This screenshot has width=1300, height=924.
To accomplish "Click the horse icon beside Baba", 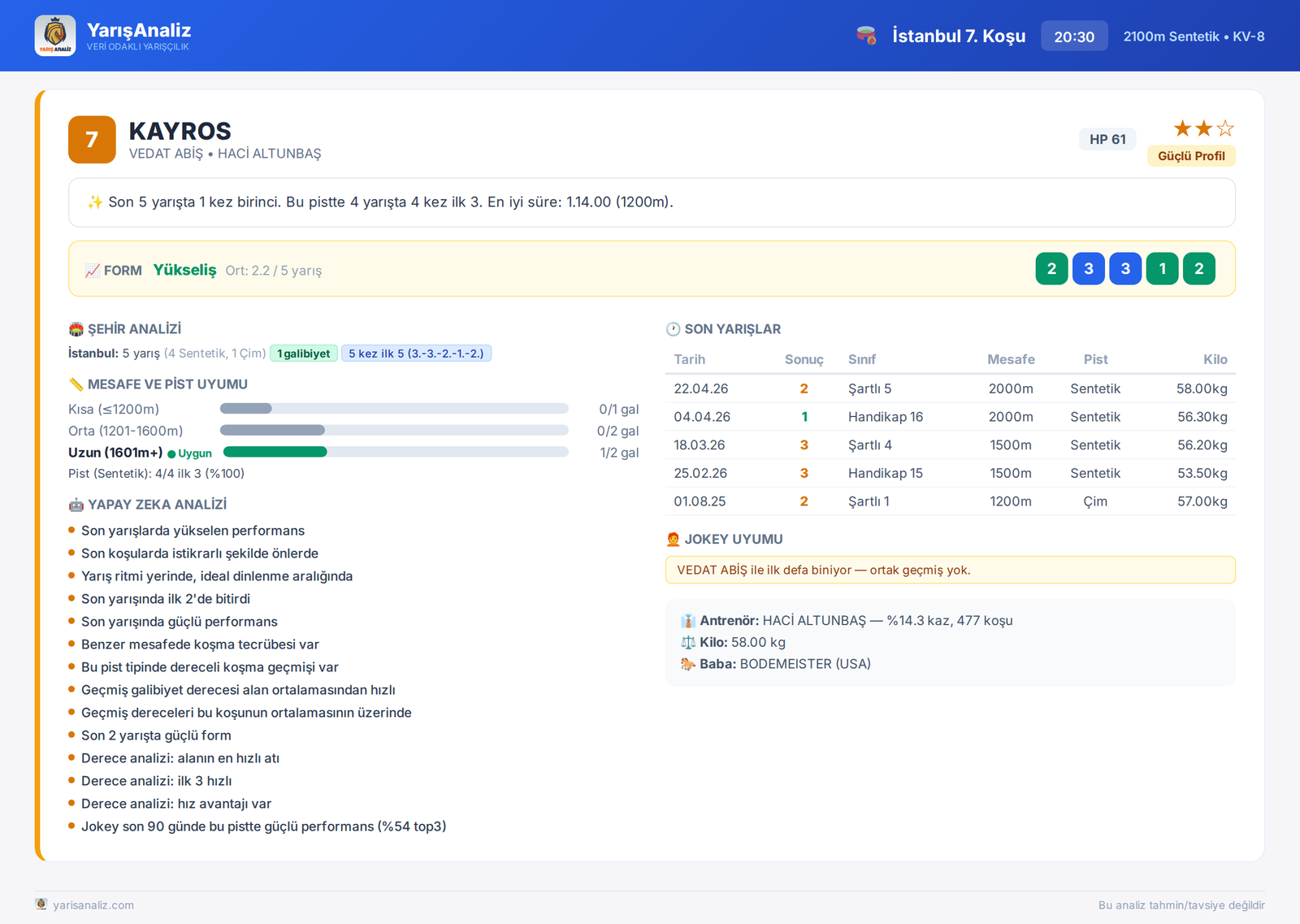I will tap(688, 664).
